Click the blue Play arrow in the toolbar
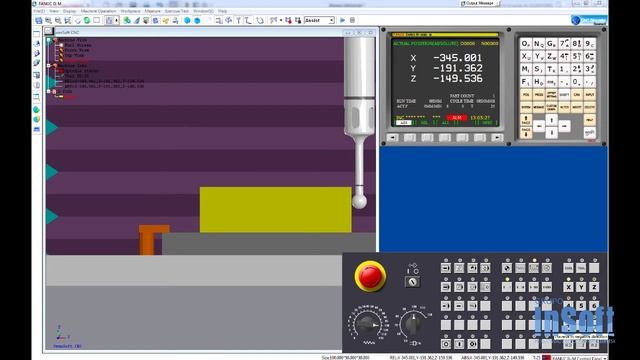The width and height of the screenshot is (640, 360). pyautogui.click(x=342, y=20)
